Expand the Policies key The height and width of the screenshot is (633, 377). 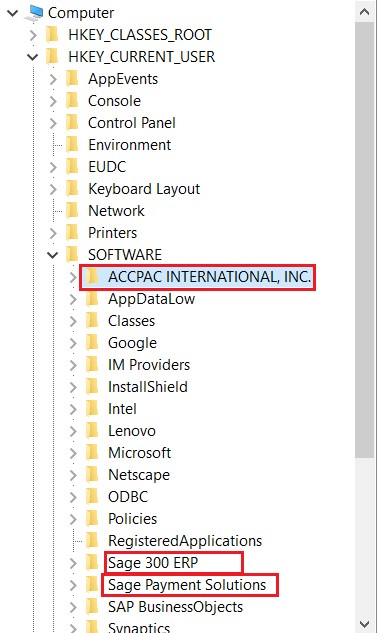(x=73, y=519)
